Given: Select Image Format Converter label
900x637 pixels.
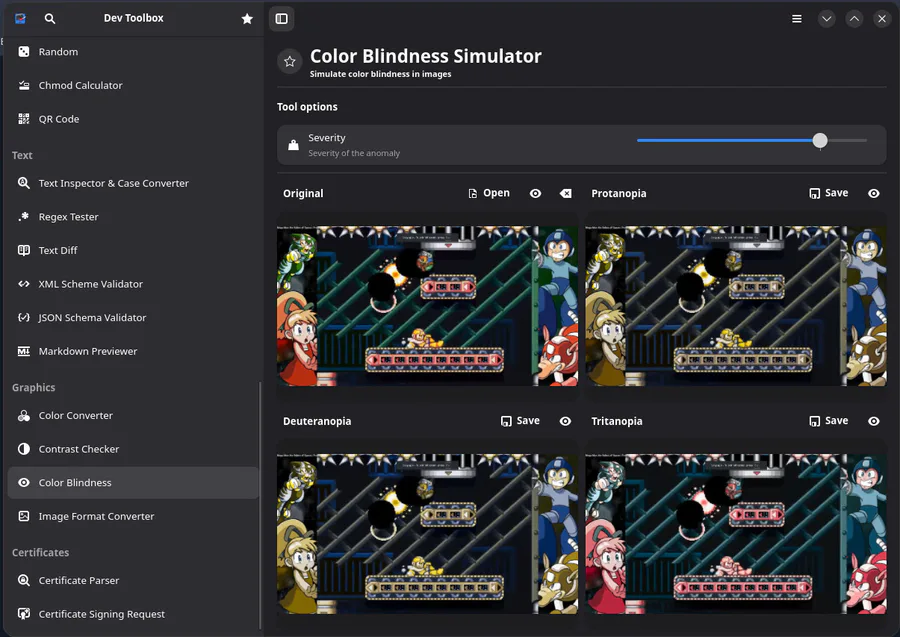Looking at the screenshot, I should point(96,516).
